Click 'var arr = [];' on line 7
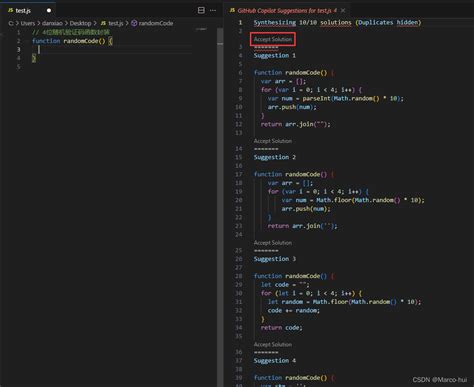Image resolution: width=474 pixels, height=387 pixels. tap(283, 81)
